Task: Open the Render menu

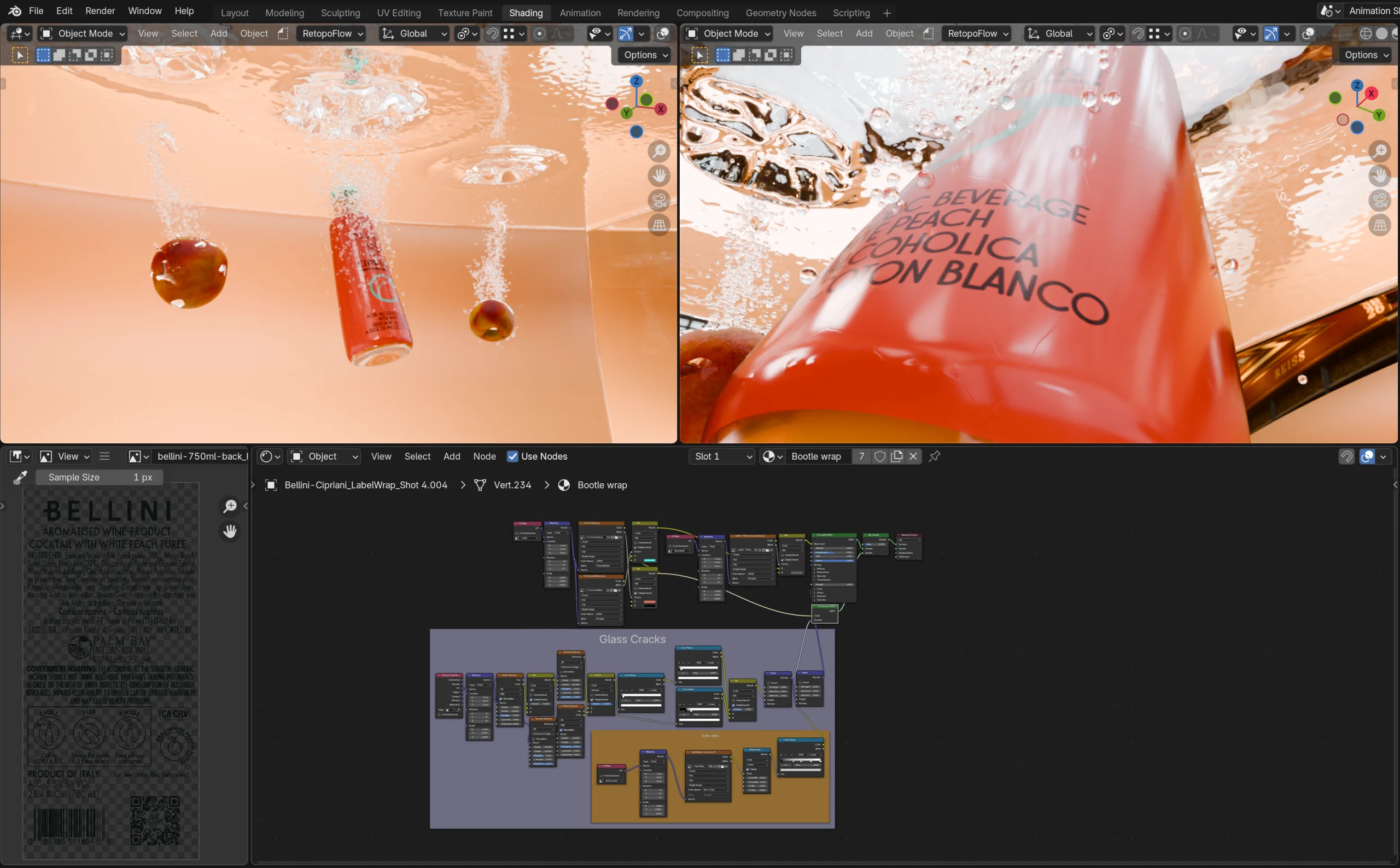Action: point(100,11)
